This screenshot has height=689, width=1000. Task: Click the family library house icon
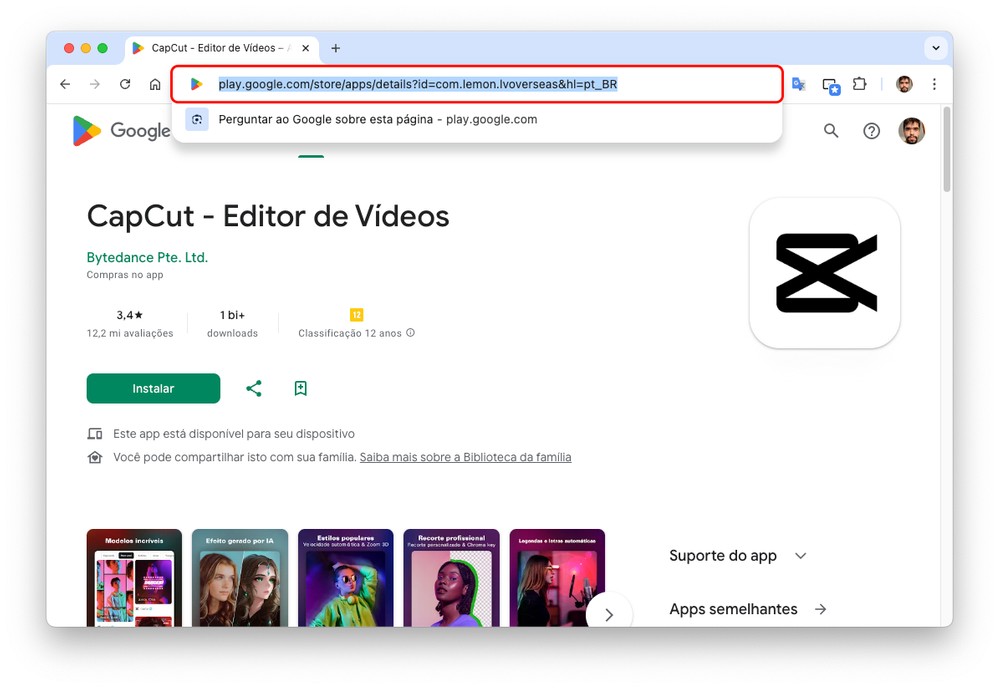click(95, 457)
